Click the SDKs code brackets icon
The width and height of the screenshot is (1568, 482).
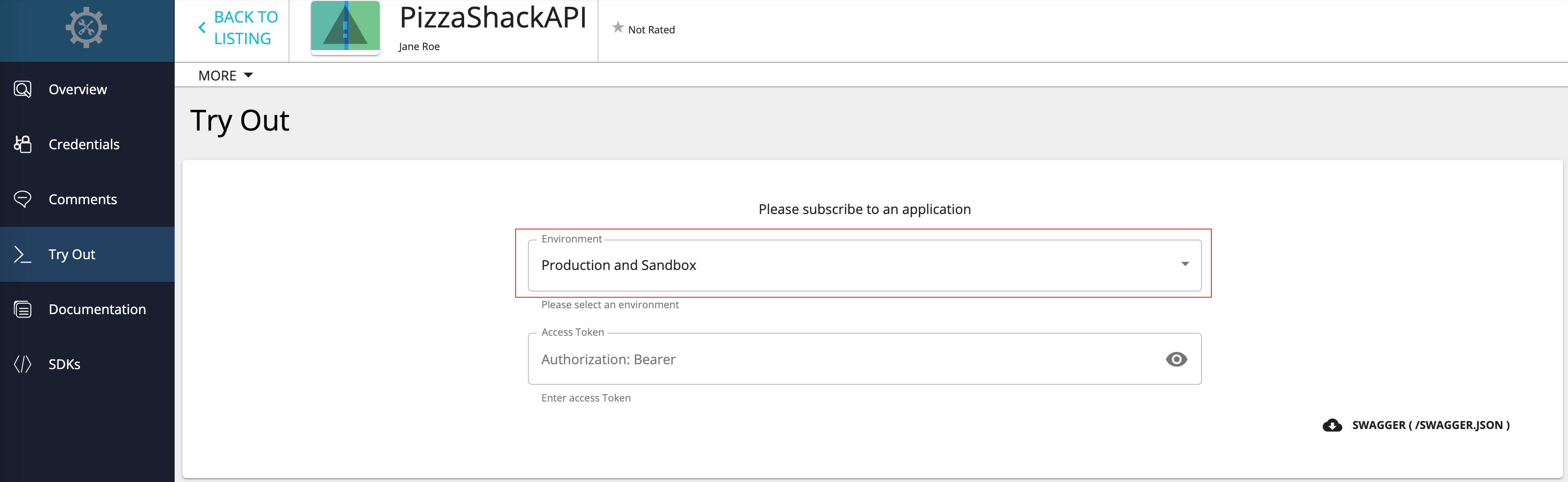tap(23, 364)
